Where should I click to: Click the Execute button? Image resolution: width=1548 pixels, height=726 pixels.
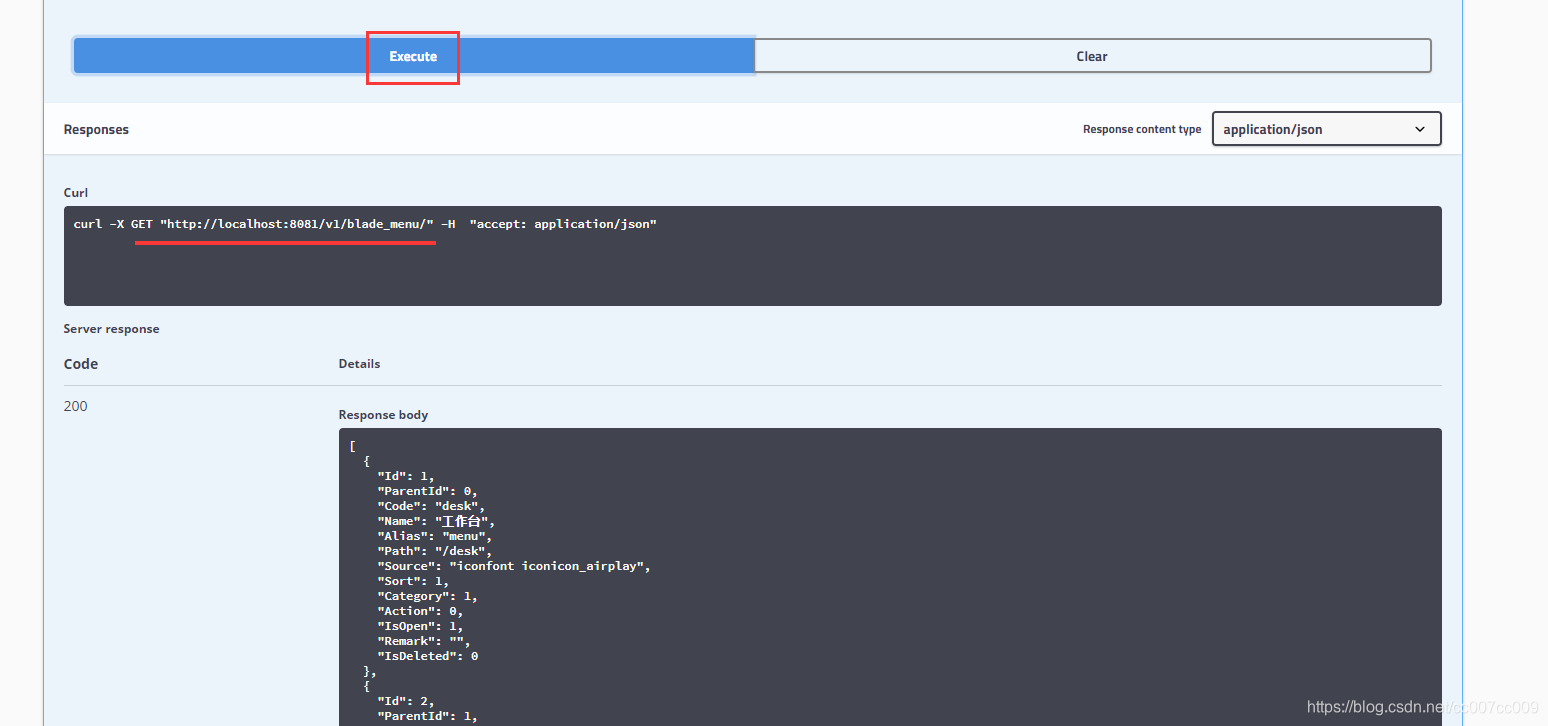413,56
